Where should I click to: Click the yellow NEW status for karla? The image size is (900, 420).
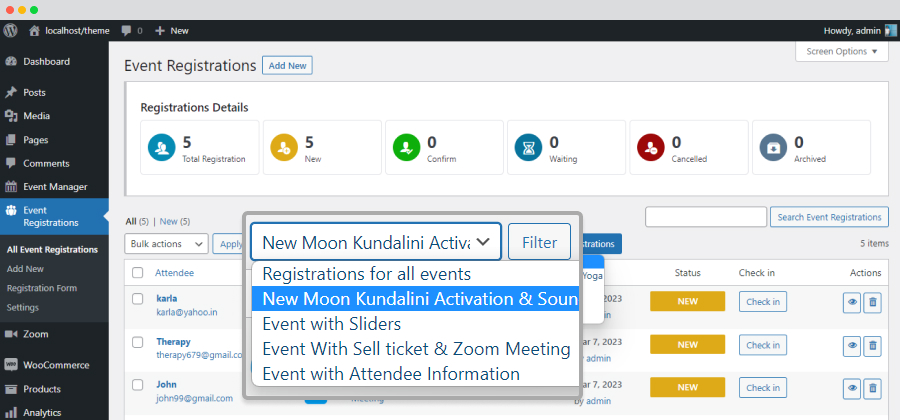(688, 301)
